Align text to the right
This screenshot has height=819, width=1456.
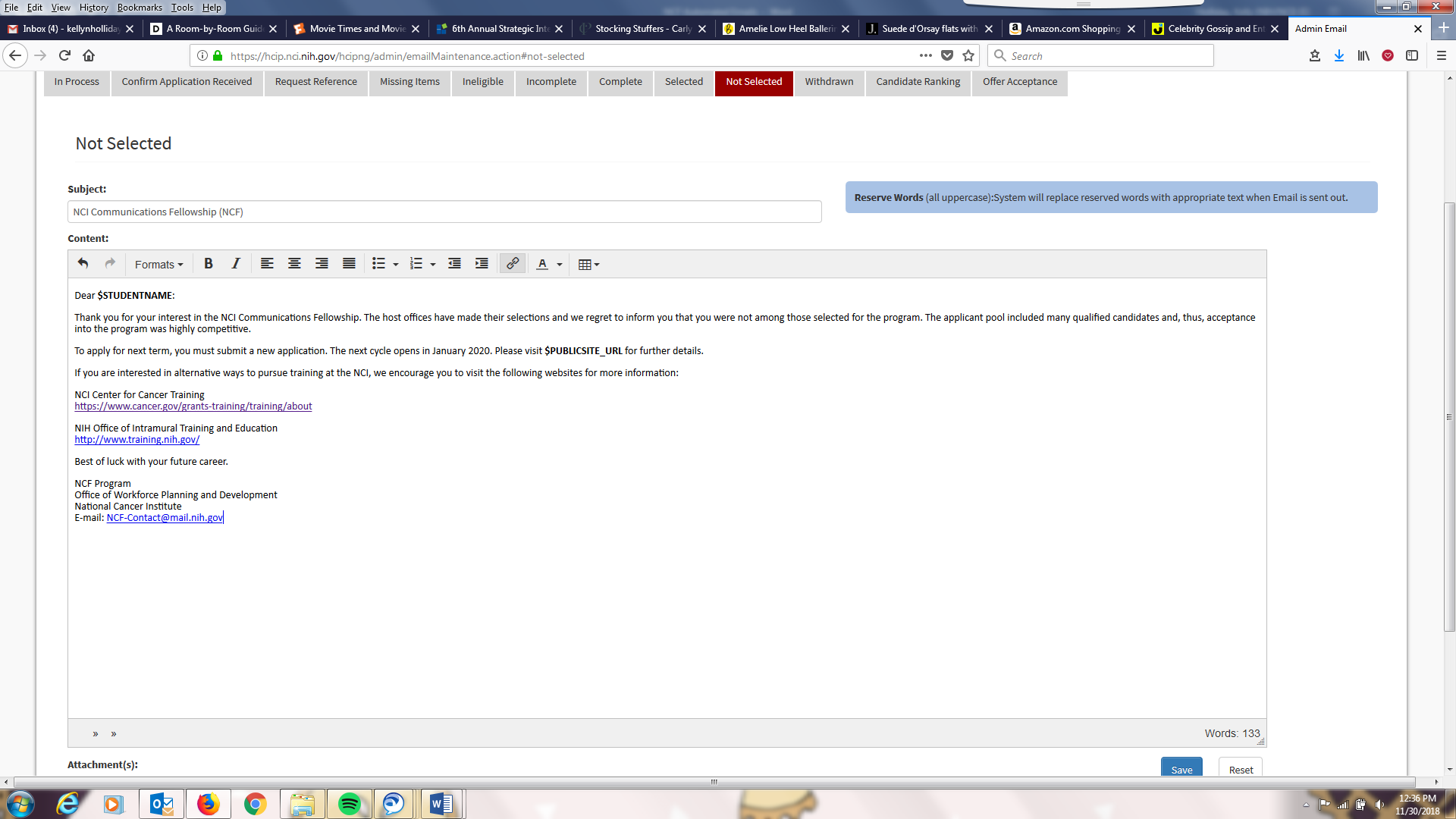click(x=322, y=264)
